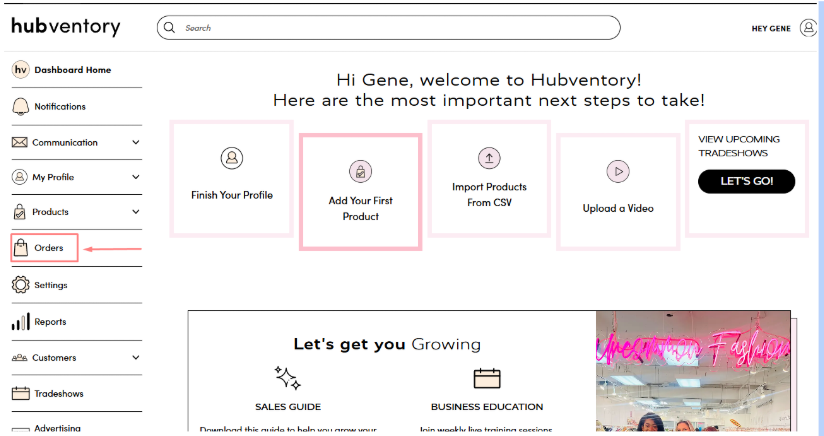Screen dimensions: 824x436
Task: Open the Products menu item
Action: [x=50, y=212]
